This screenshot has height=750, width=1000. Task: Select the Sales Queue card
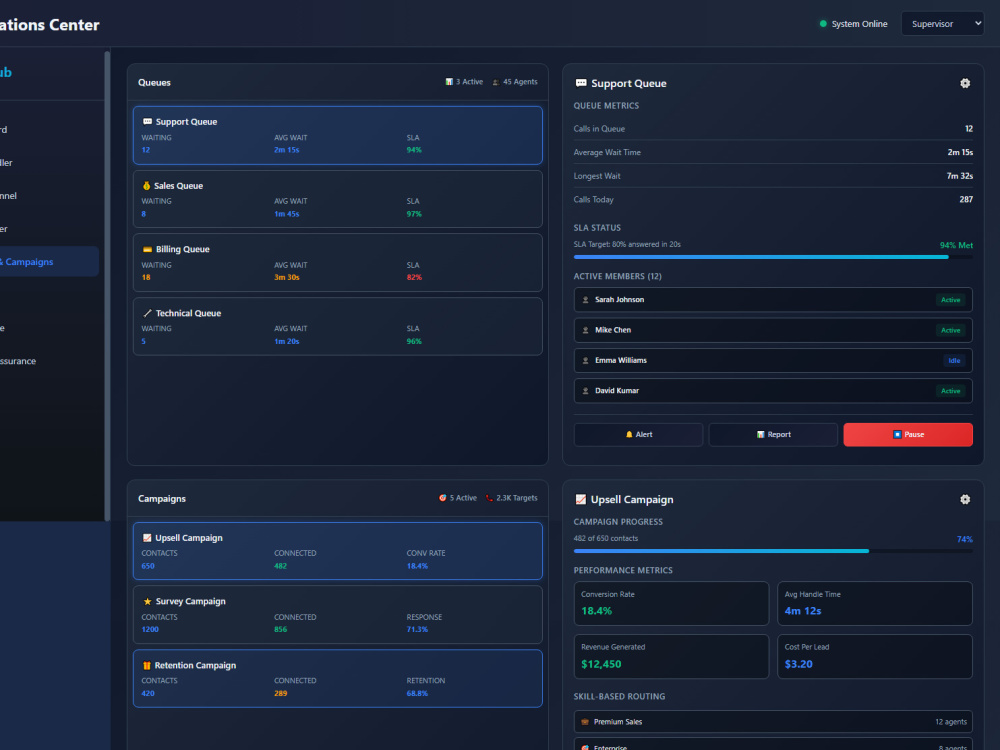pos(337,199)
